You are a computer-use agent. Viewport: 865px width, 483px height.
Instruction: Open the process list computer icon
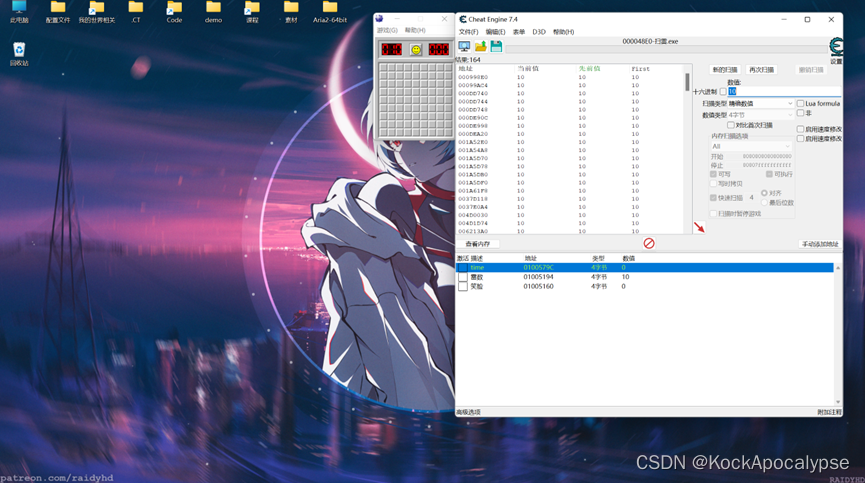click(464, 47)
